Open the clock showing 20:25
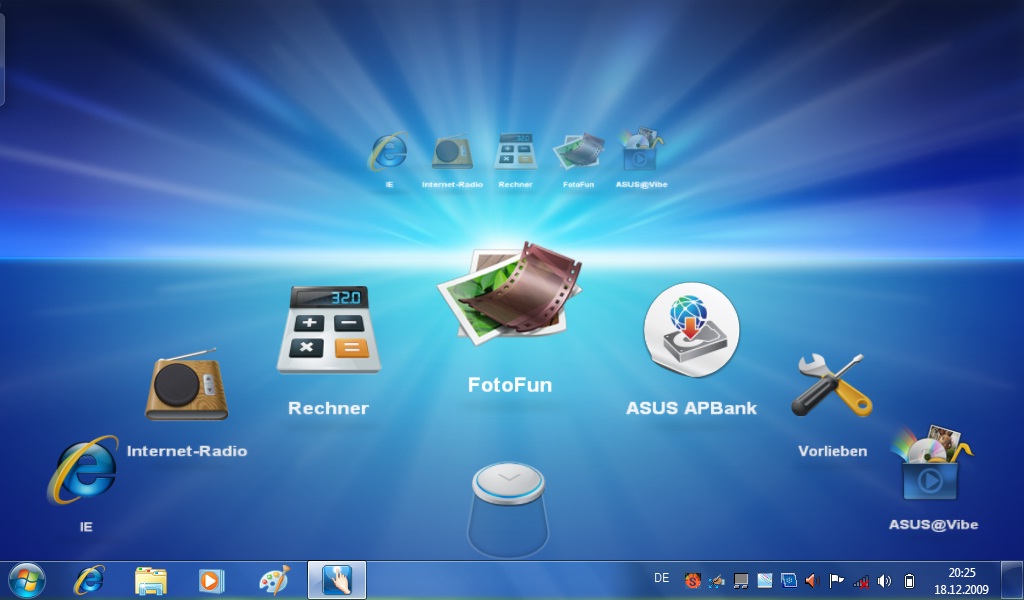1024x600 pixels. pos(961,580)
